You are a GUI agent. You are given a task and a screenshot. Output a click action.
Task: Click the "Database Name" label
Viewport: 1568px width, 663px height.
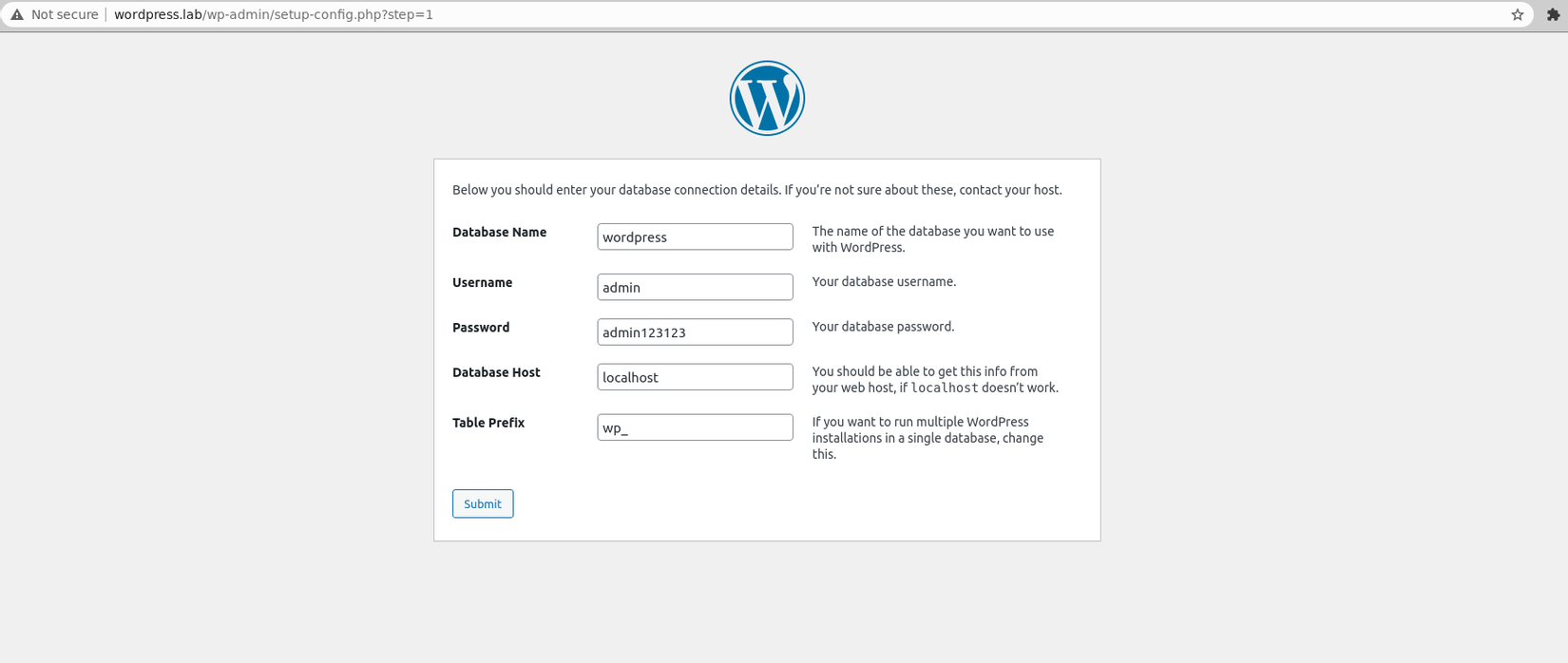499,233
